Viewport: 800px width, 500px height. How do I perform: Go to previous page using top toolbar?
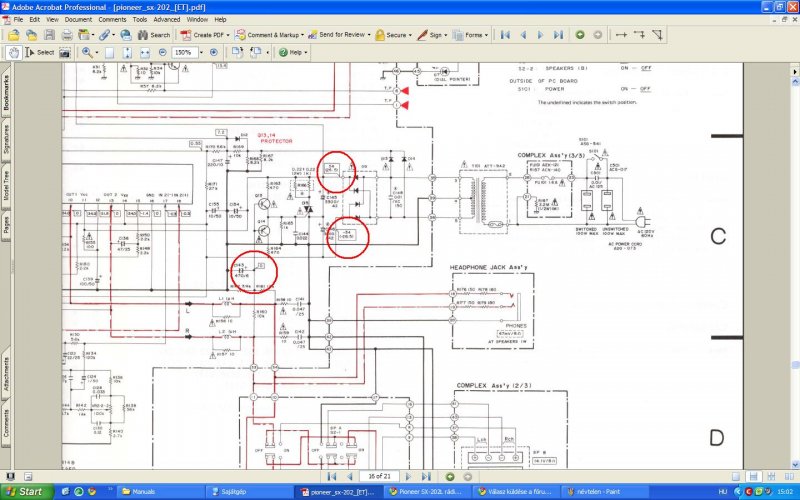pyautogui.click(x=523, y=35)
